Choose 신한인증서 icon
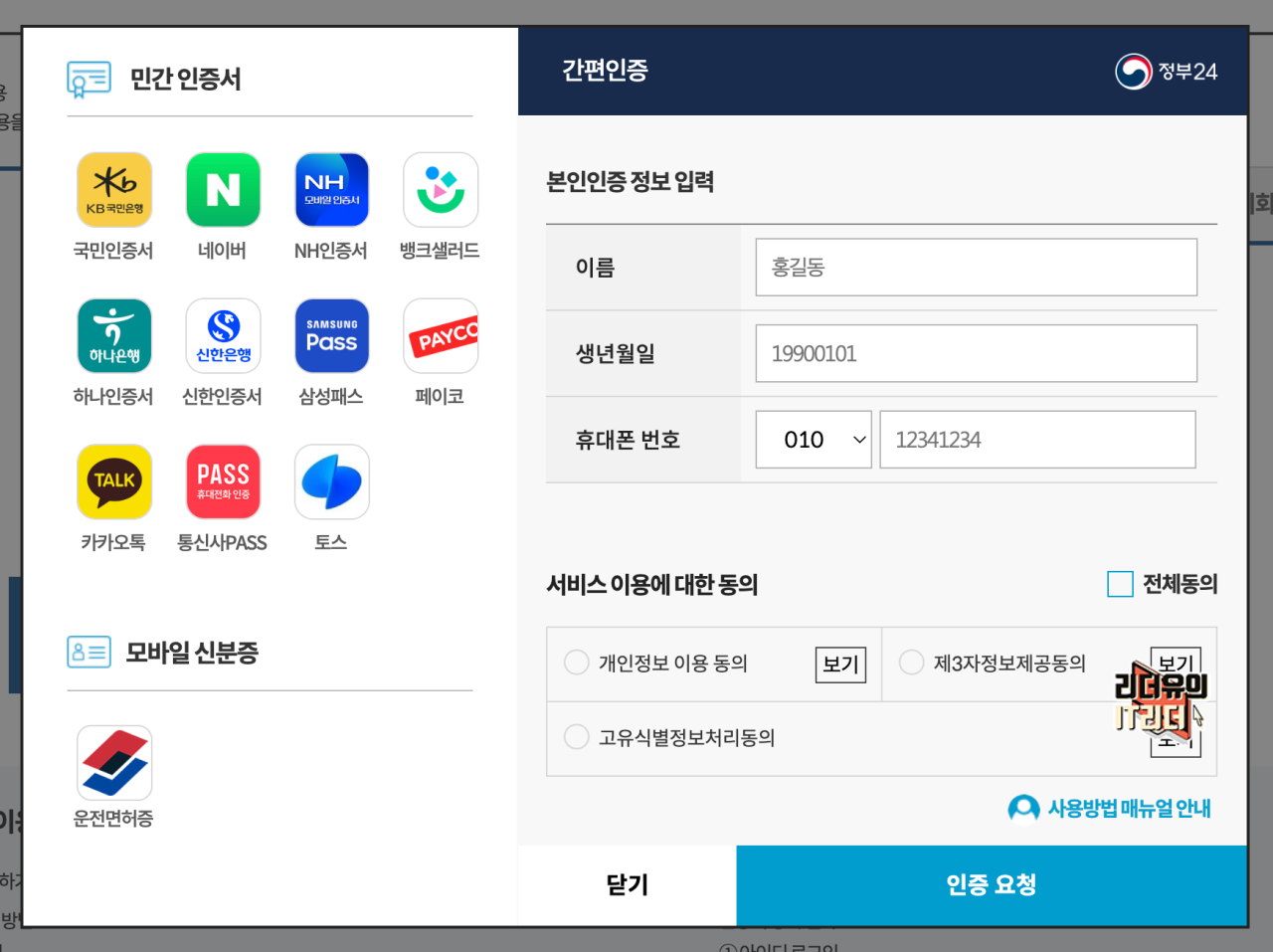Image resolution: width=1273 pixels, height=952 pixels. point(223,336)
